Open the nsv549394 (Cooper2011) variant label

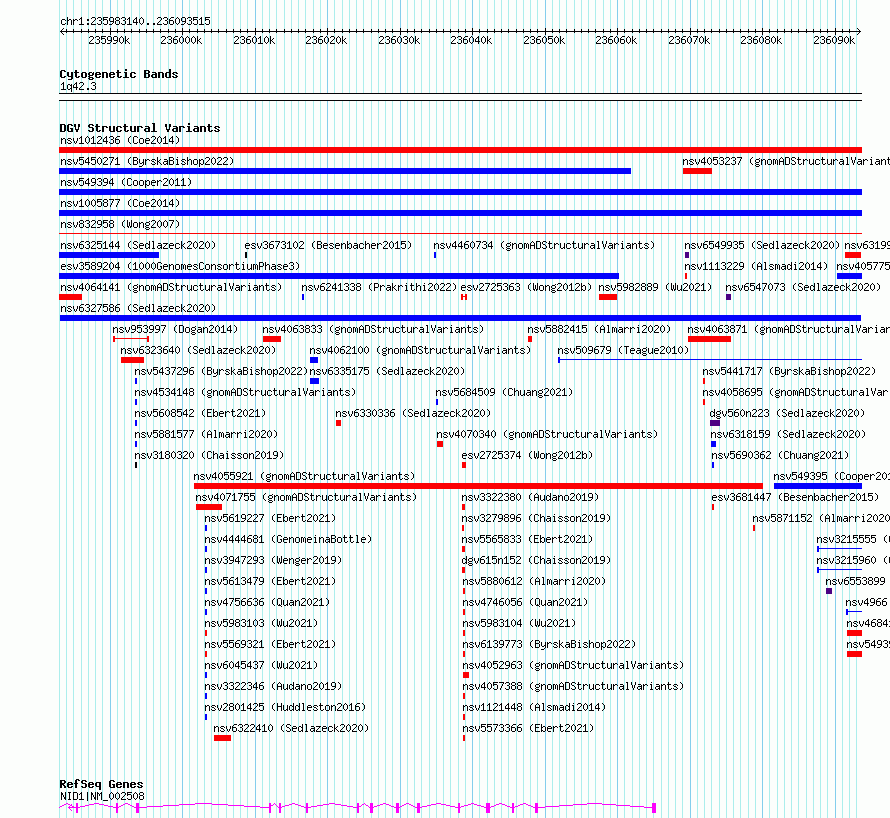[x=126, y=182]
